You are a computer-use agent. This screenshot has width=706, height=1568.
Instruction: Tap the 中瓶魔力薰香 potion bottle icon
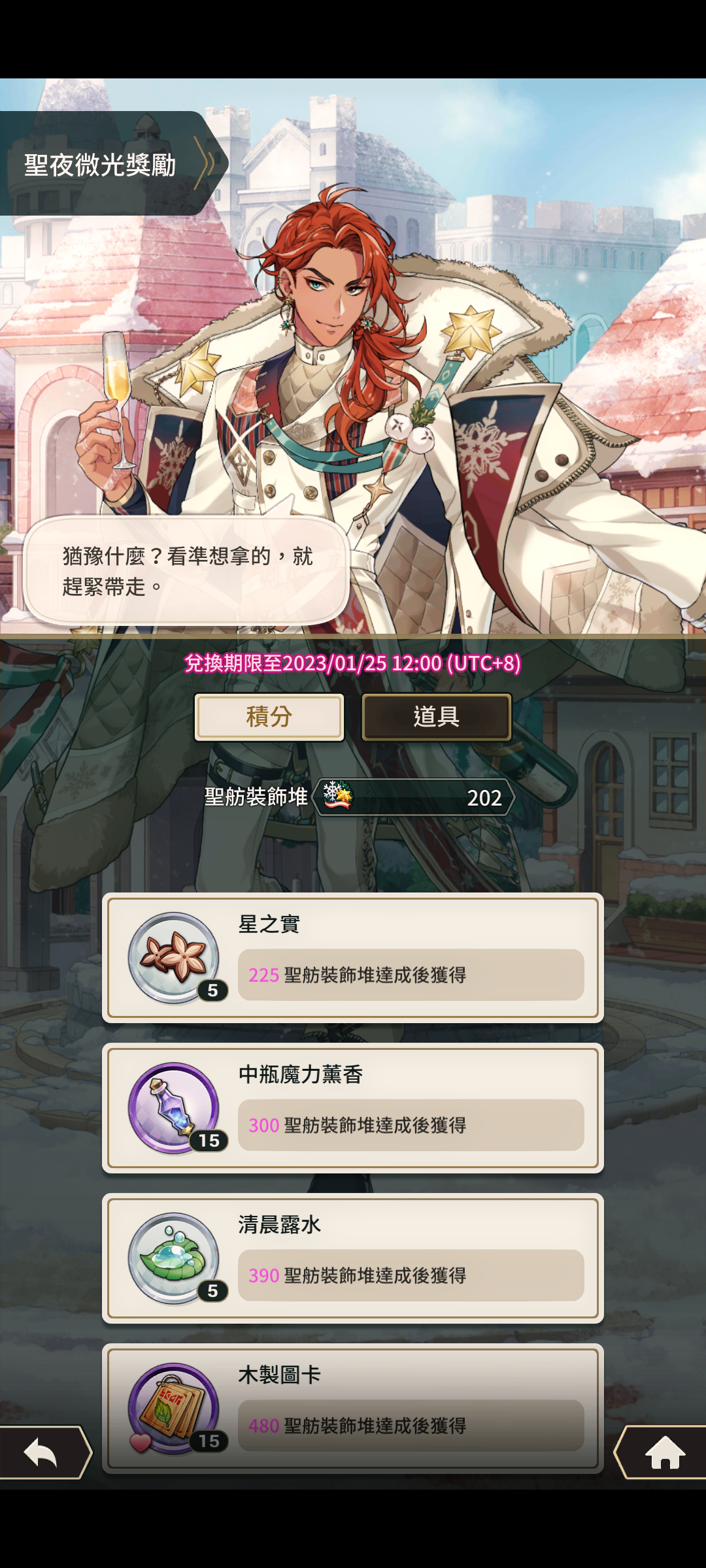click(174, 1108)
